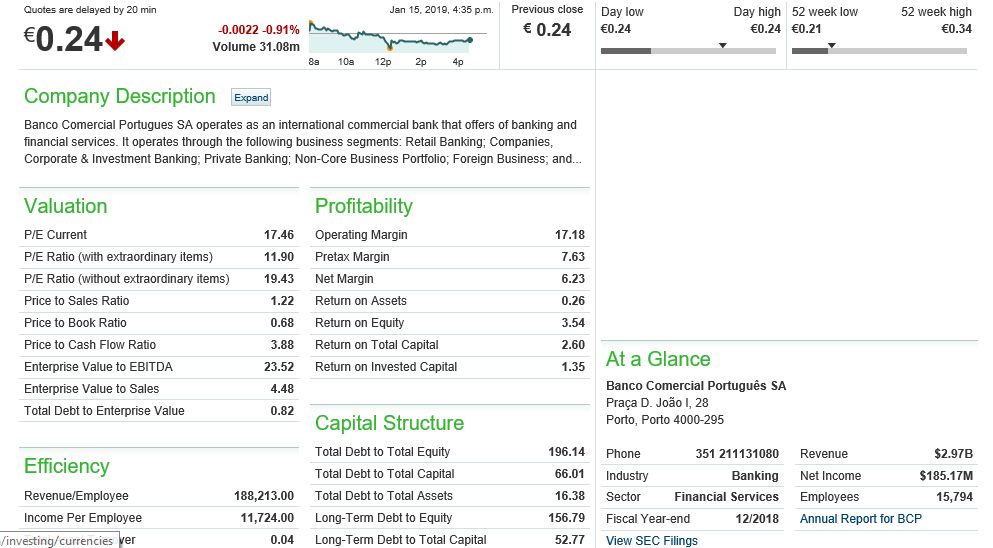
Task: Click the Efficiency section heading
Action: pyautogui.click(x=66, y=467)
